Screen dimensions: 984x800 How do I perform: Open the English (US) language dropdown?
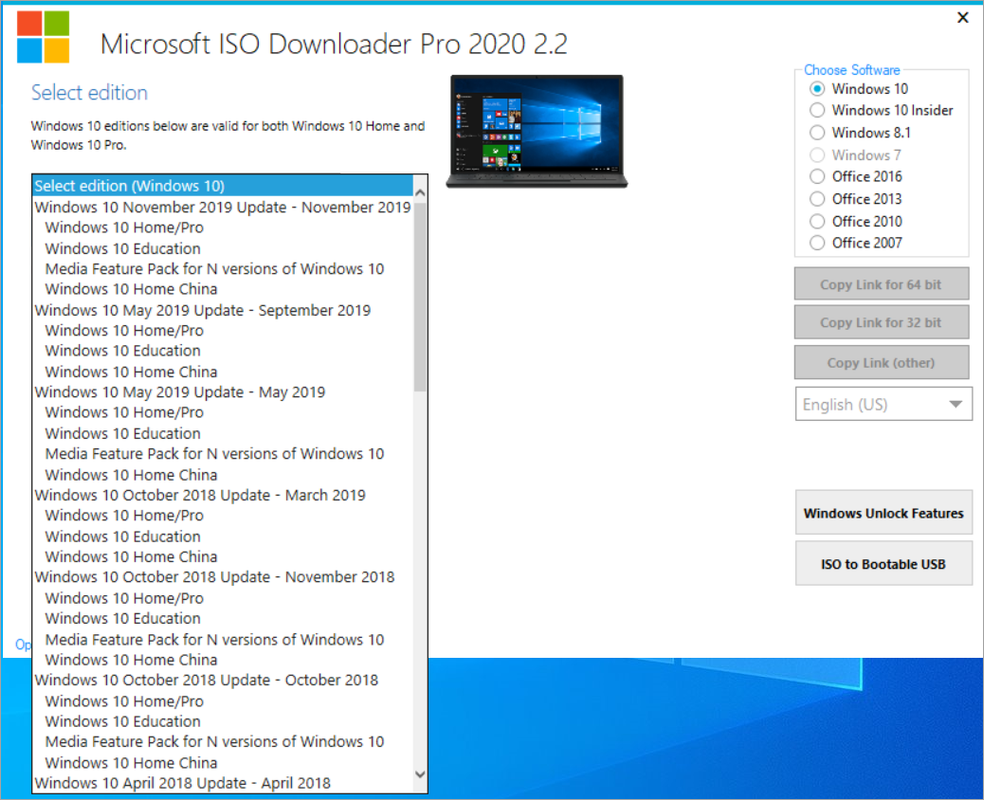(x=884, y=404)
